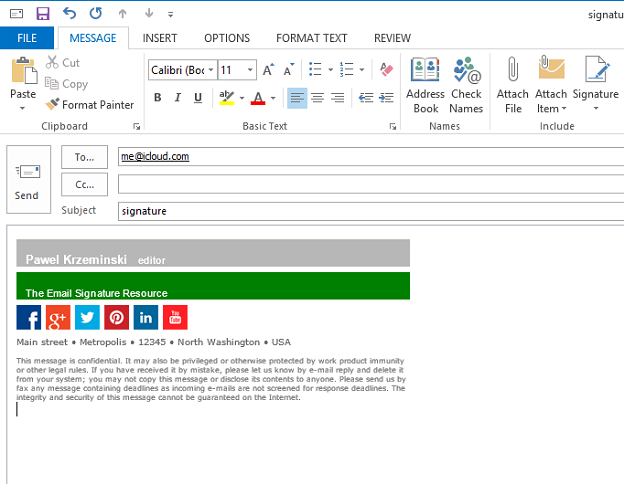This screenshot has width=624, height=484.
Task: Click the Grow Font icon
Action: pyautogui.click(x=268, y=70)
